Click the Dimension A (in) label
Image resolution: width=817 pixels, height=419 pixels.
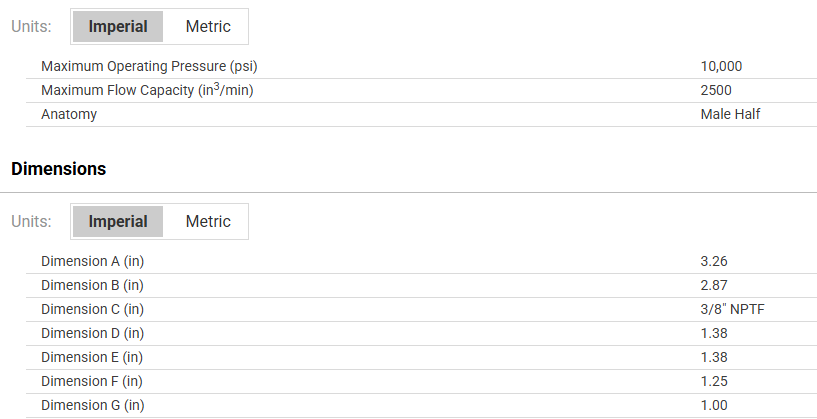(x=93, y=261)
